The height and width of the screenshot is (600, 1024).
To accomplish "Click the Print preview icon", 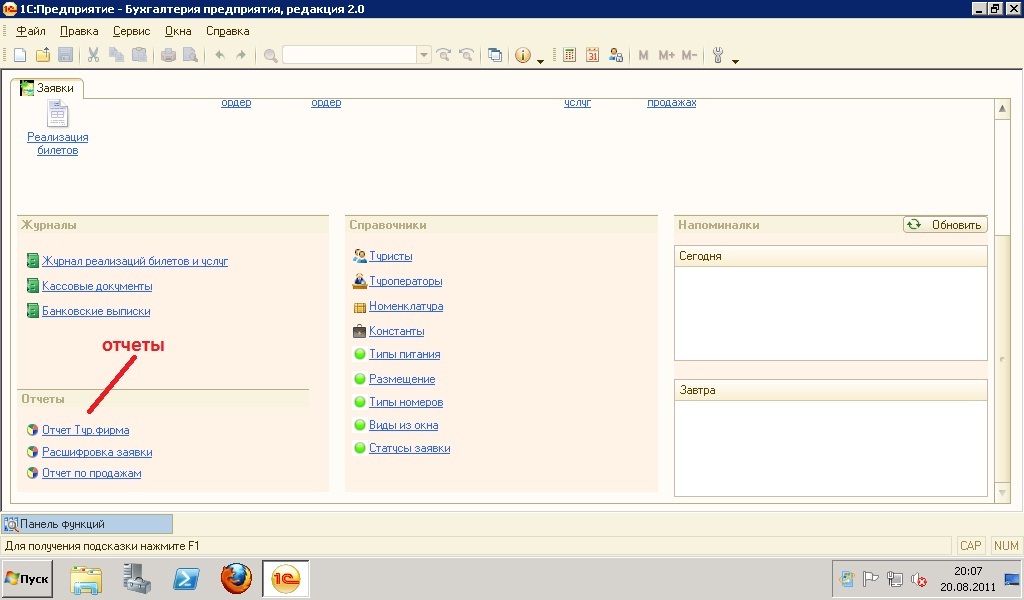I will coord(190,55).
